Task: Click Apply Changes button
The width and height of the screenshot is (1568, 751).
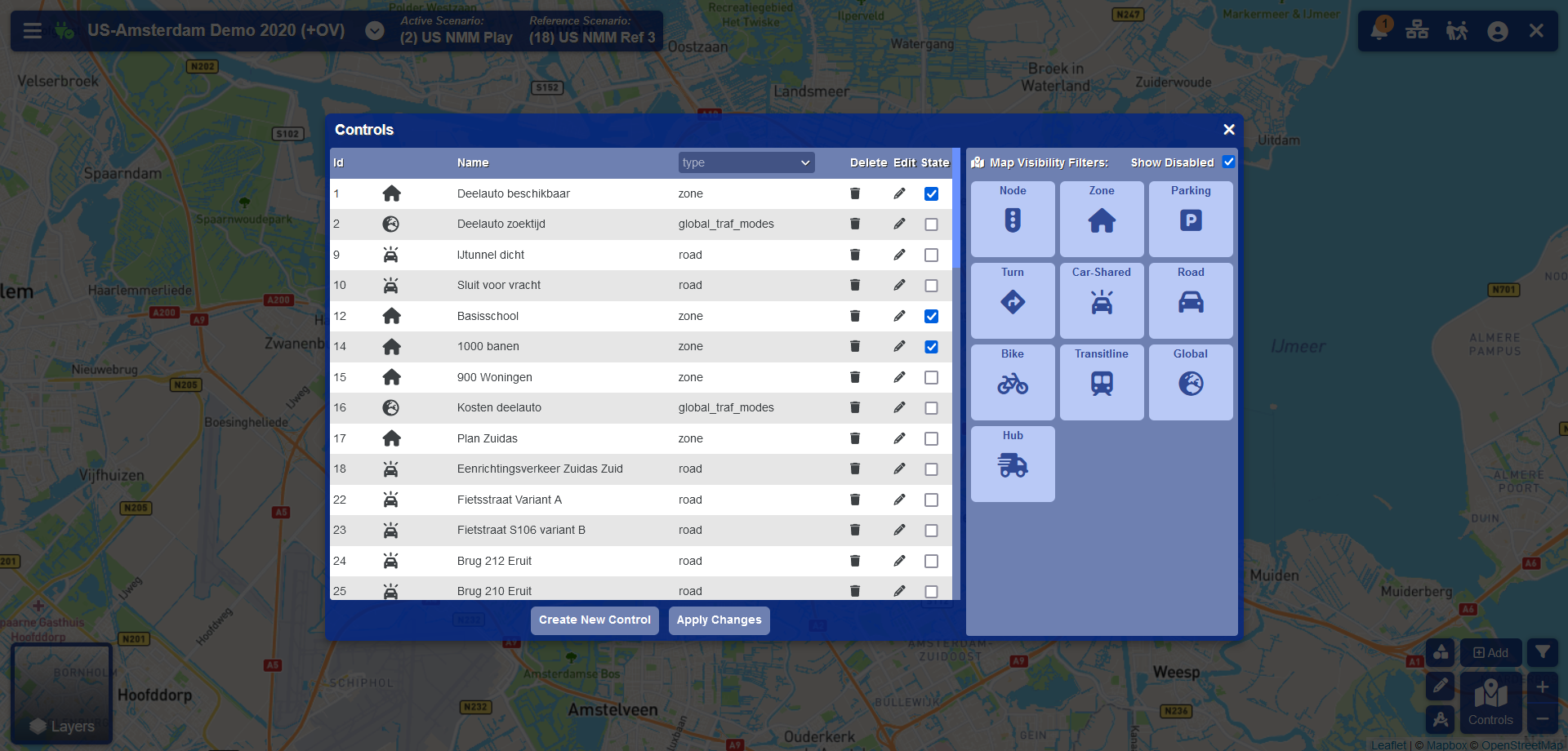Action: (x=719, y=620)
